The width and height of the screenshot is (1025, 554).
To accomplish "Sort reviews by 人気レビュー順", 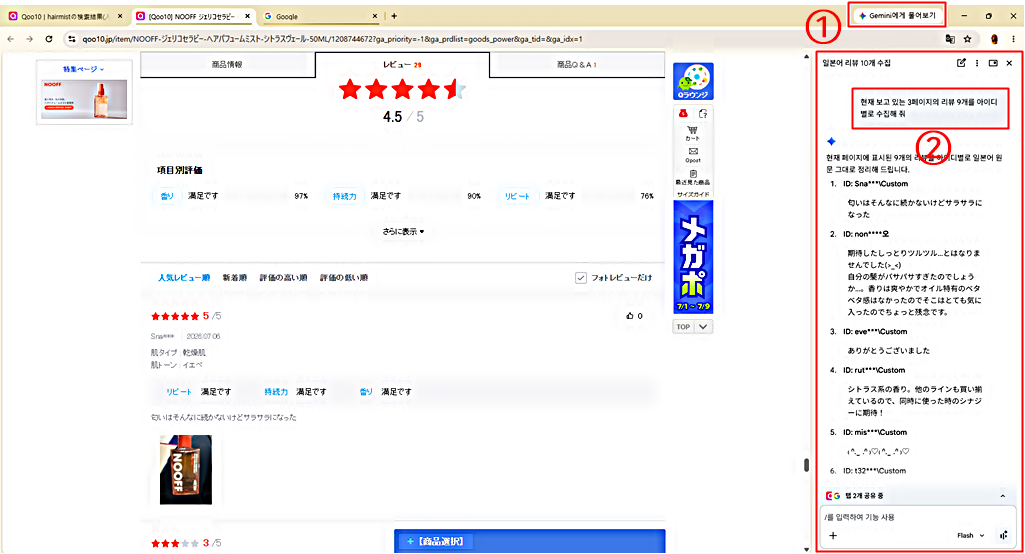I will (x=184, y=278).
